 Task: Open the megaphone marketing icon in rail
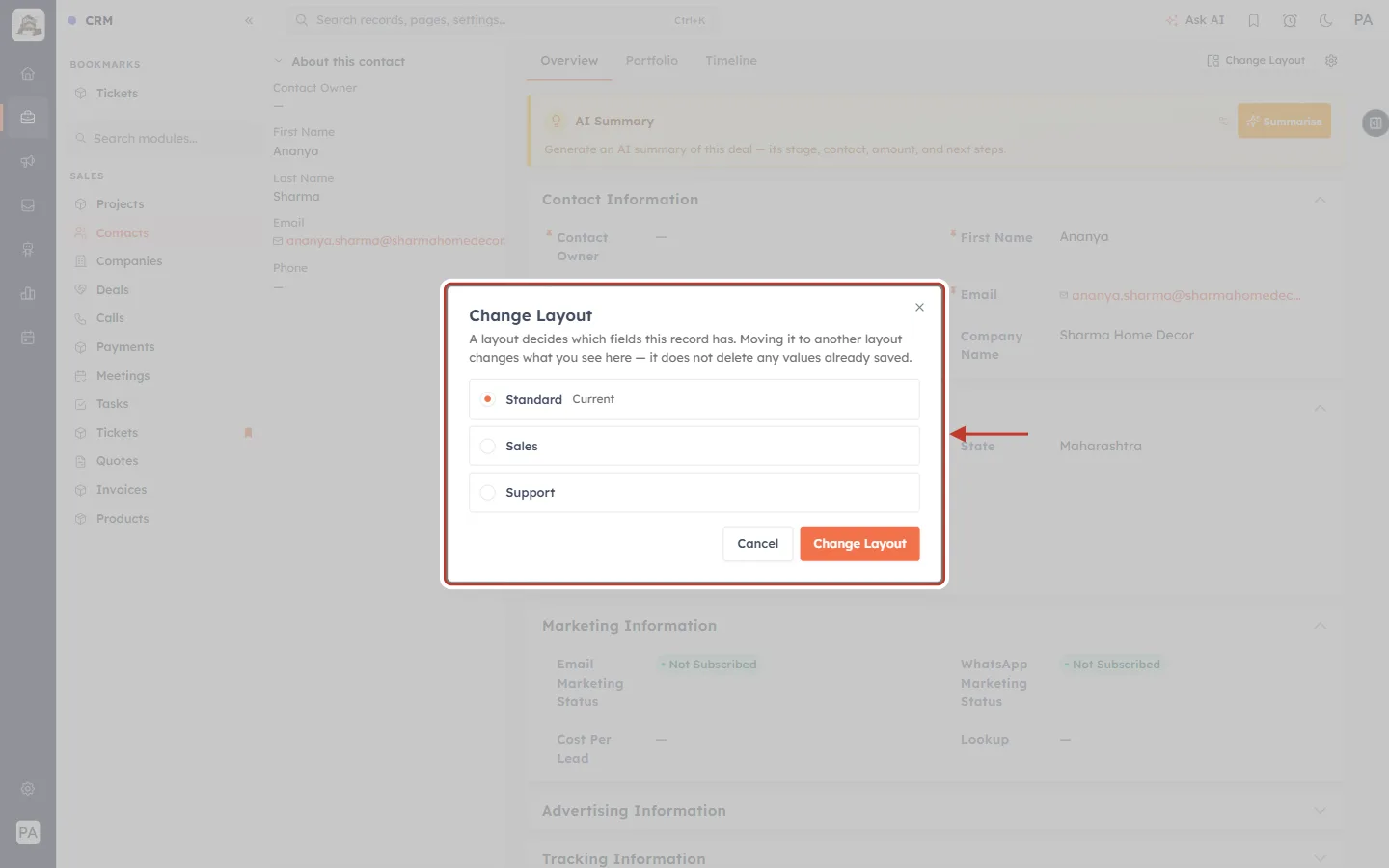(x=28, y=162)
